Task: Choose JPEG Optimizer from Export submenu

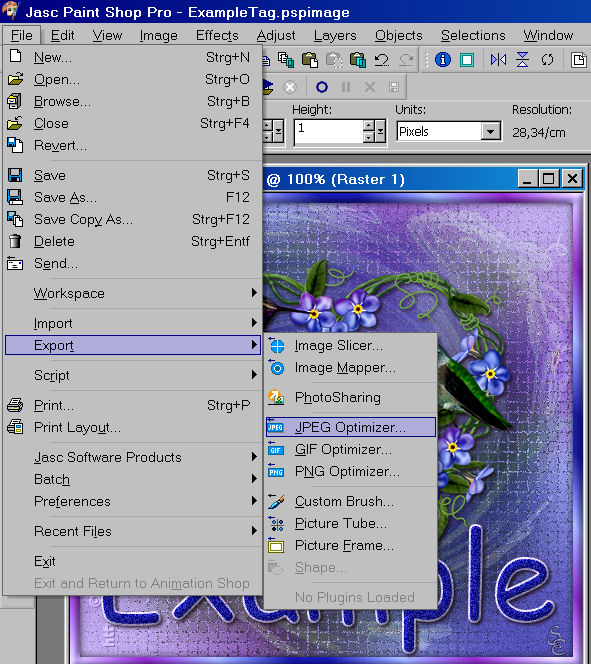Action: tap(351, 427)
